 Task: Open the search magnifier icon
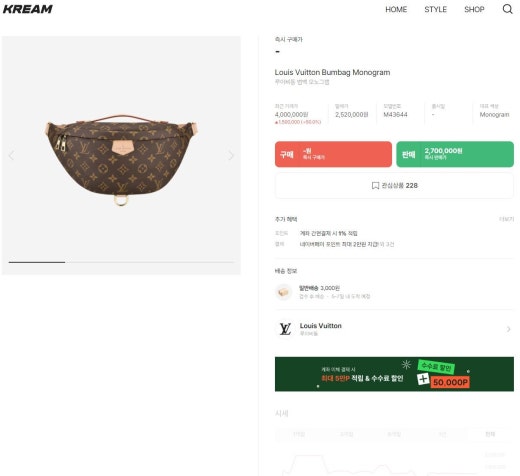[507, 9]
